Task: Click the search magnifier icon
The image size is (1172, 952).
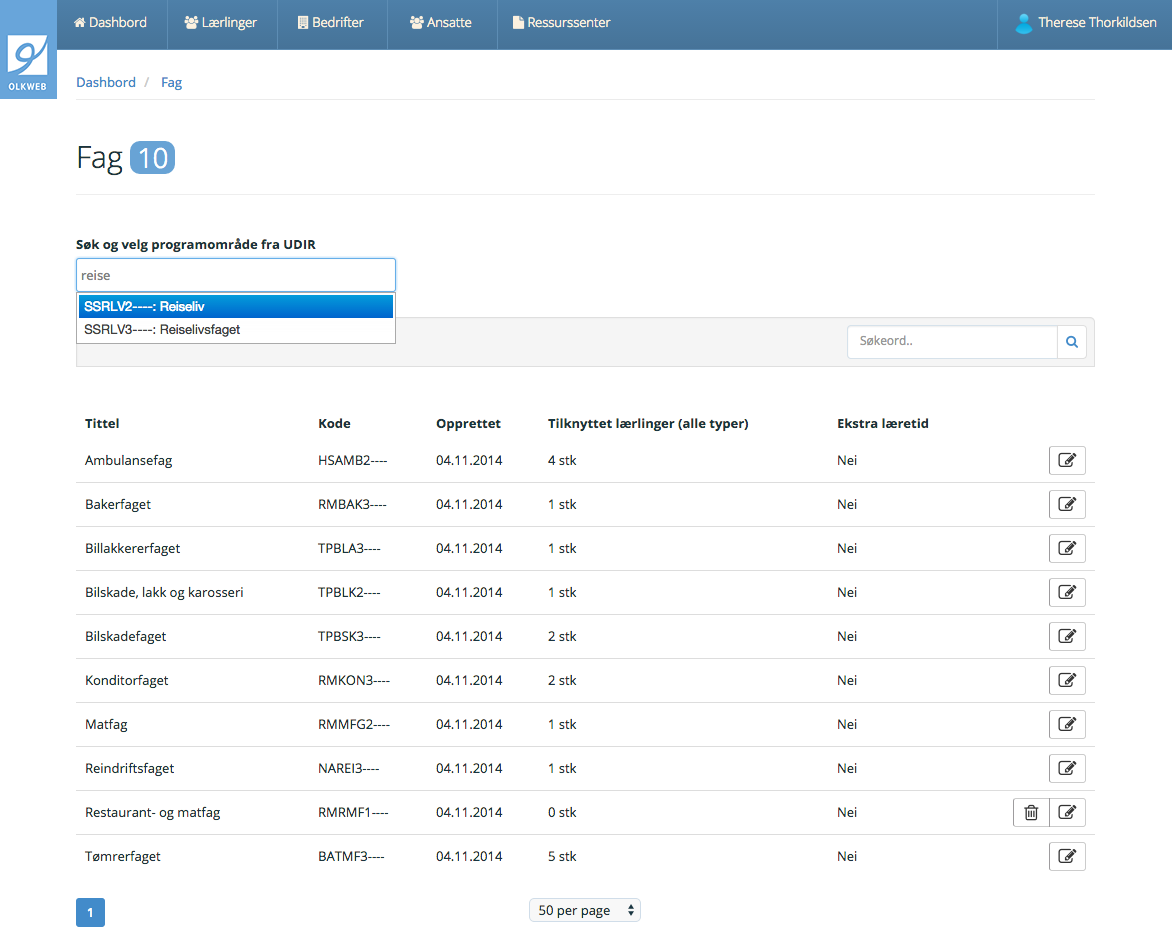Action: click(x=1072, y=342)
